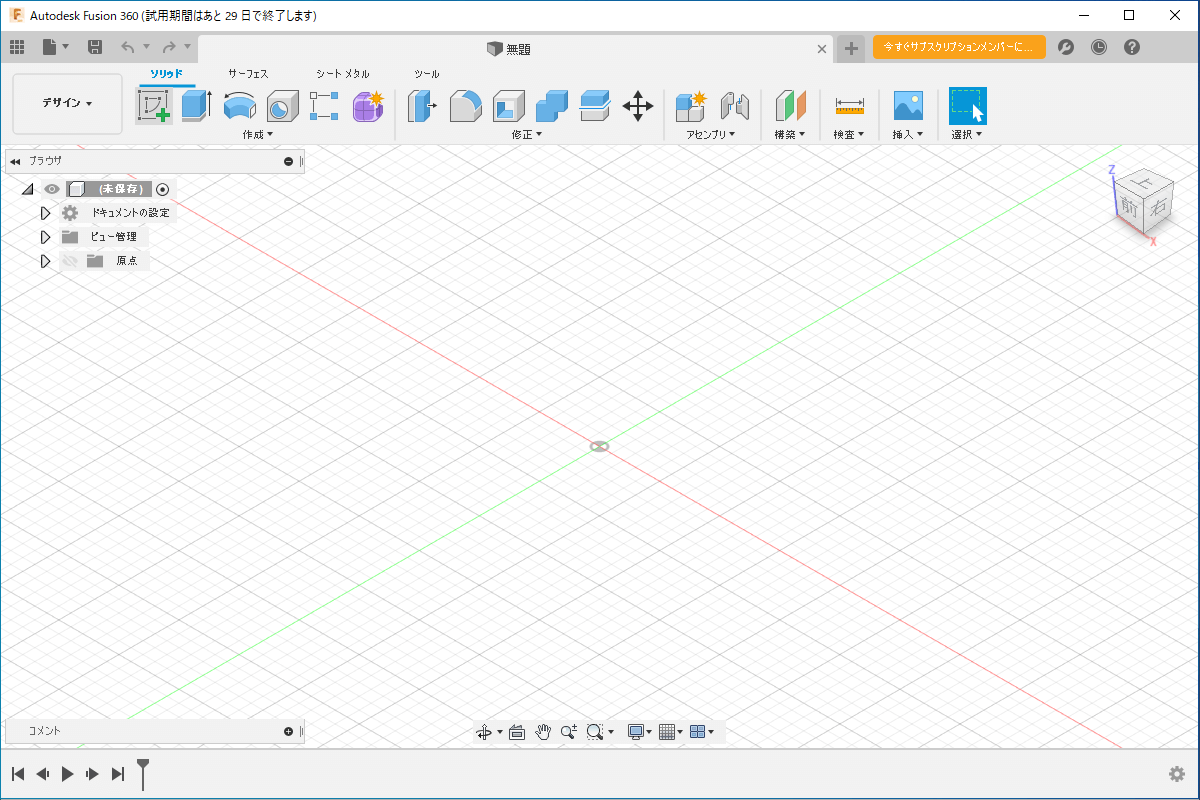Viewport: 1200px width, 800px height.
Task: Toggle visibility of the 原点 folder
Action: click(x=70, y=261)
